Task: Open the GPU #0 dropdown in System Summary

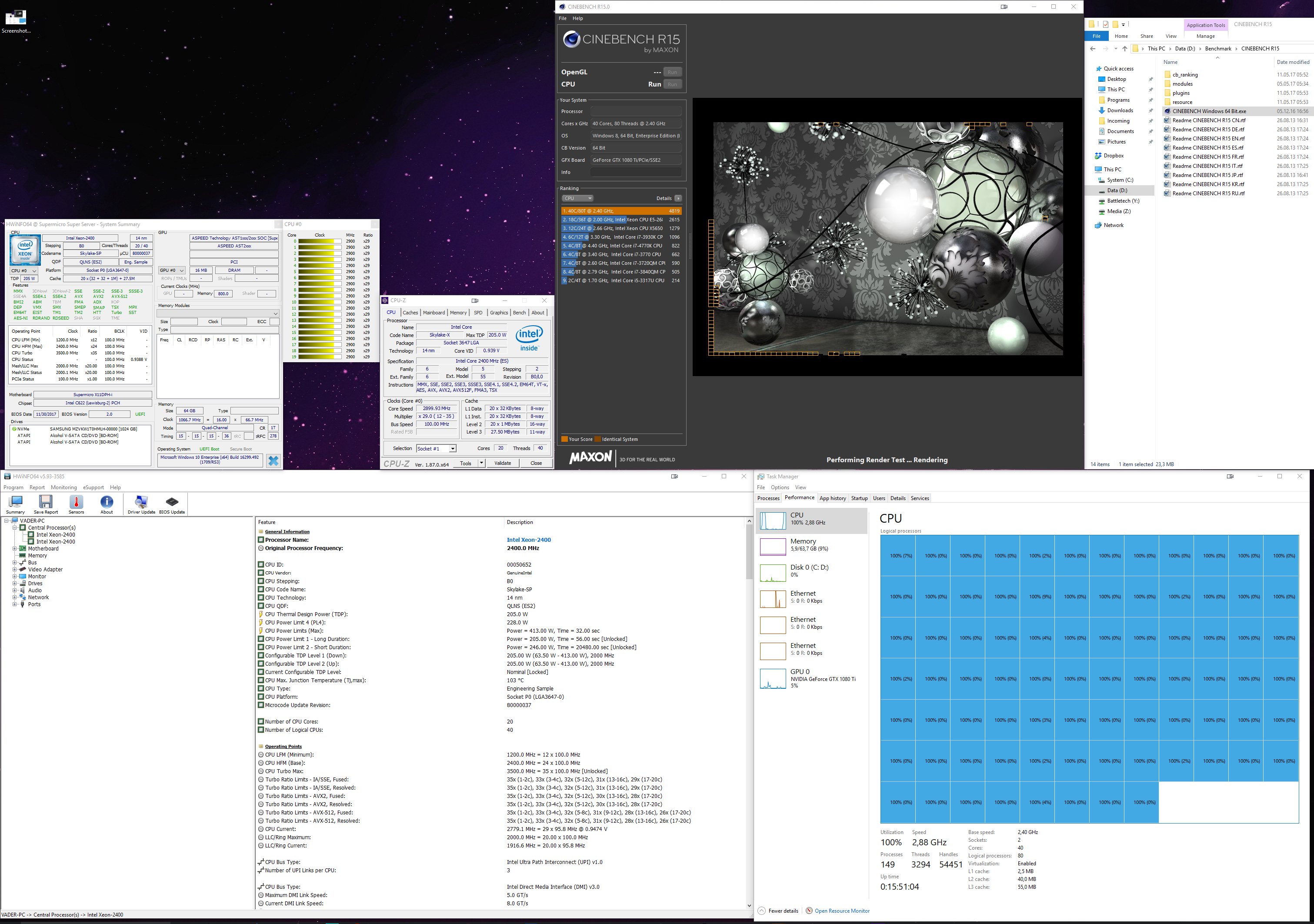Action: click(172, 270)
